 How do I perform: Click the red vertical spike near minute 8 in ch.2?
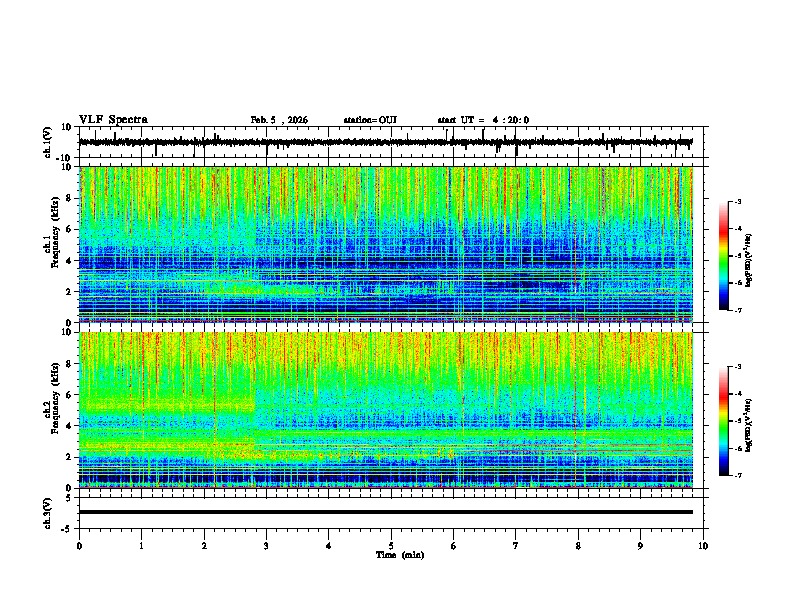click(x=575, y=410)
